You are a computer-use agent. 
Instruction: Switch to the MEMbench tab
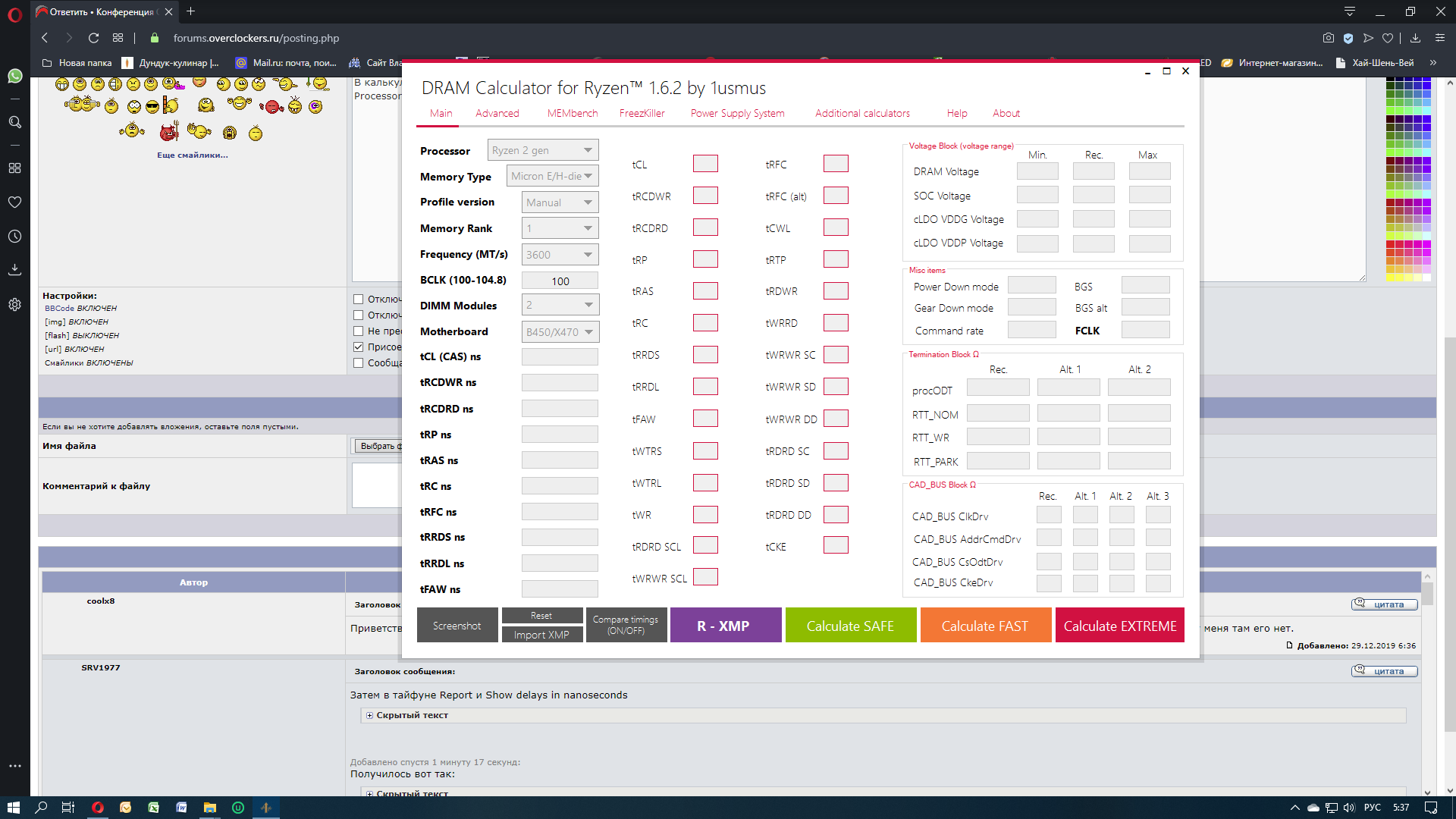pos(572,113)
